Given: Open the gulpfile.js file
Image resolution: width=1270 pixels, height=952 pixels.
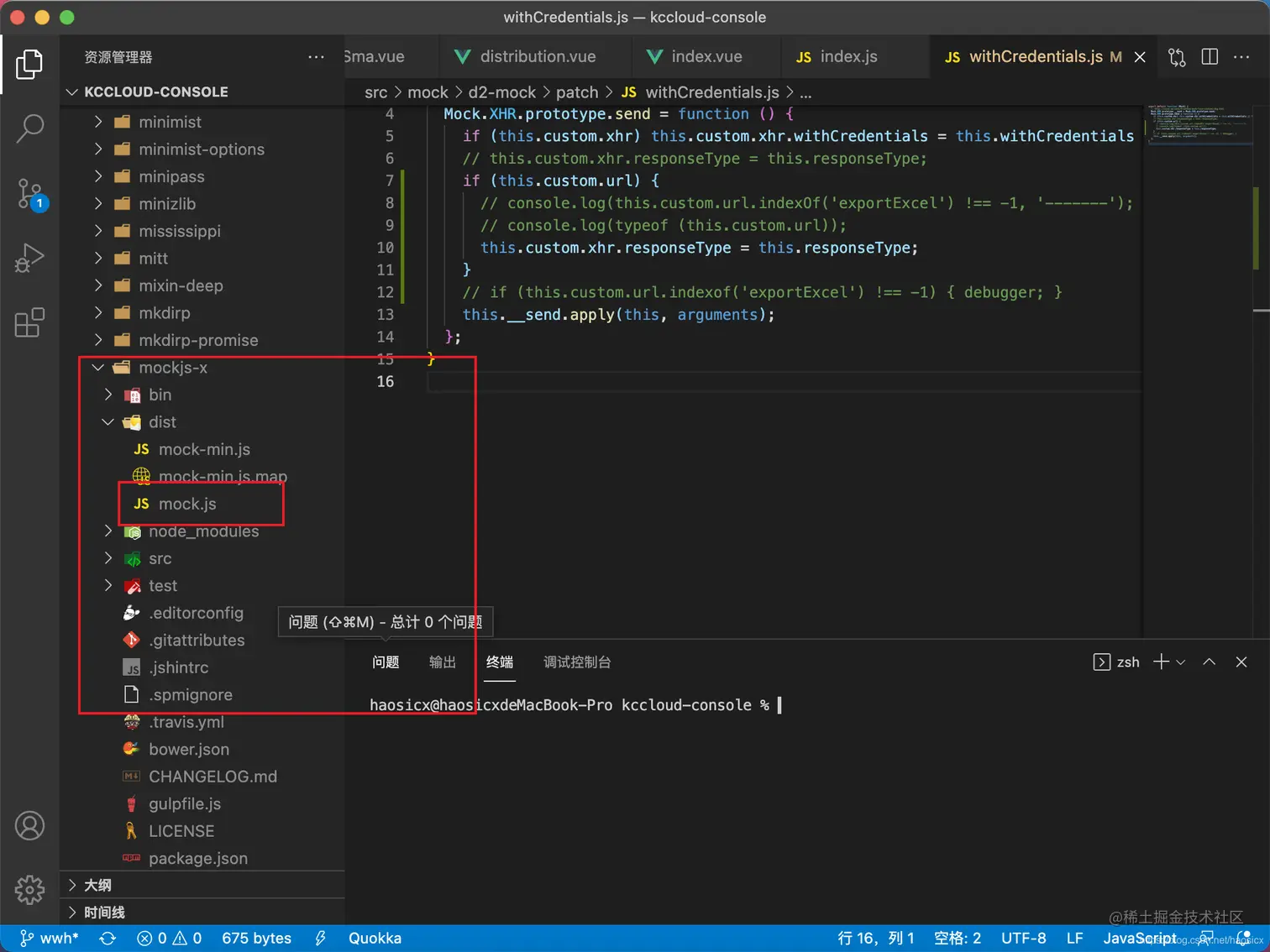Looking at the screenshot, I should tap(185, 804).
